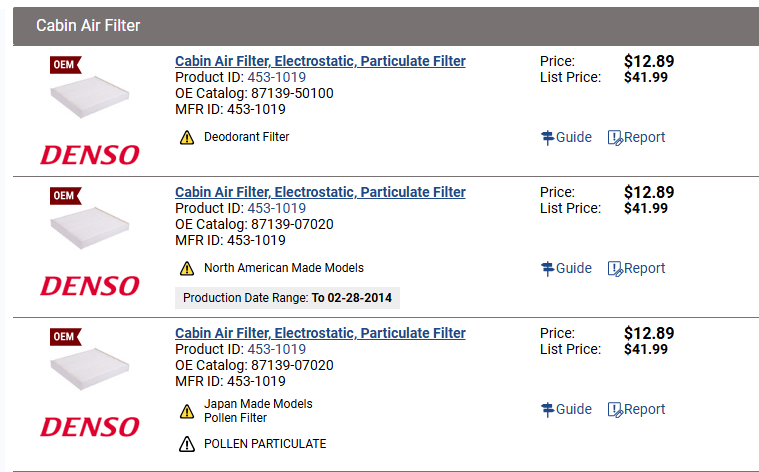Click the Guide signpost icon for the 87139-50100 filter
Screen dimensions: 759x472
pos(548,138)
